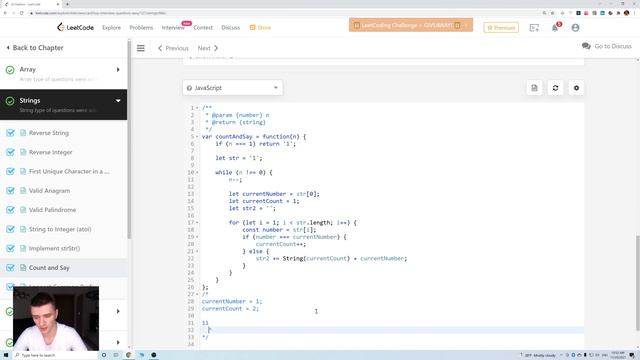
Task: Toggle the Valid Anagram checkbox
Action: pos(10,191)
